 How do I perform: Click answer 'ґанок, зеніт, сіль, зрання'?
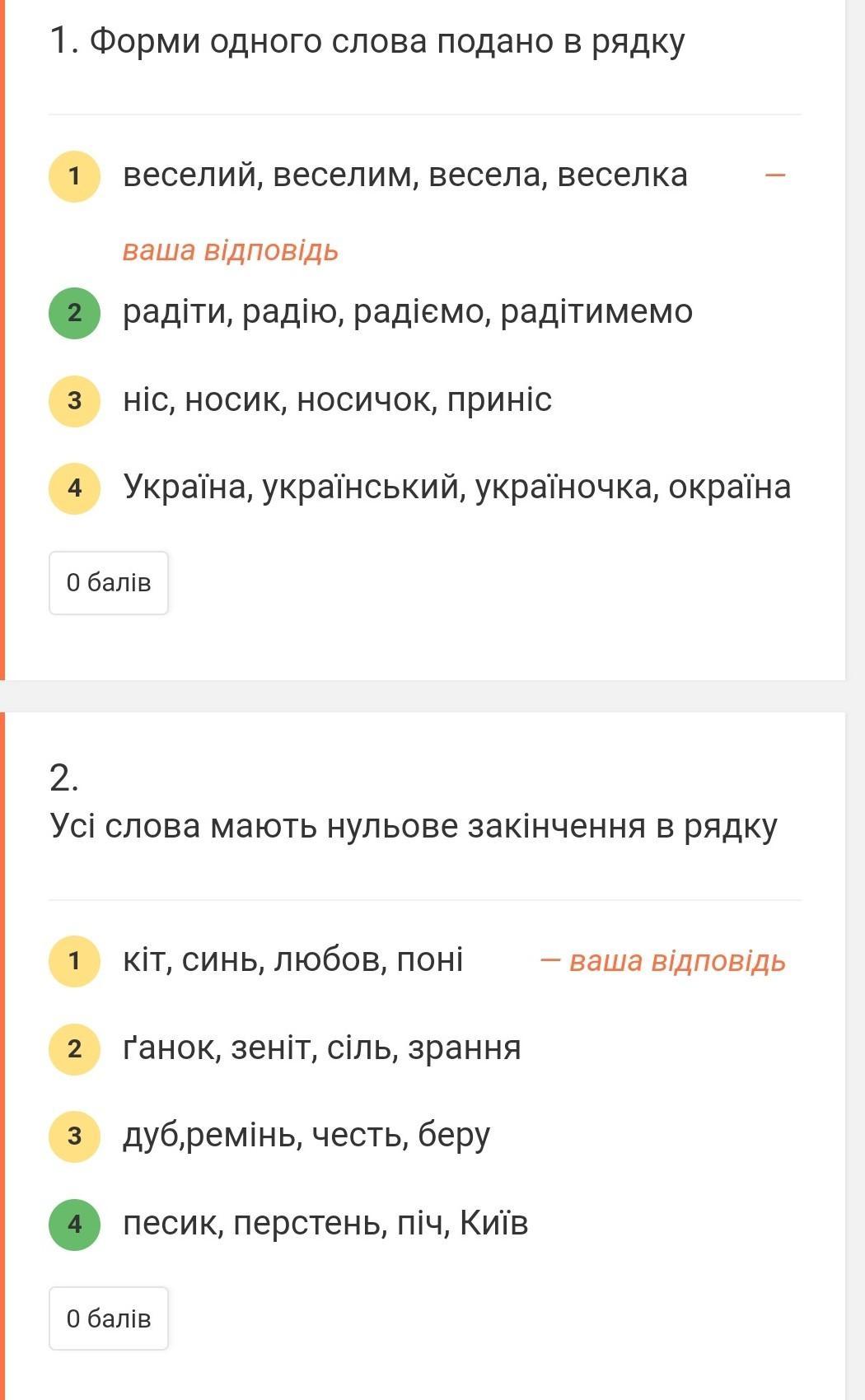pyautogui.click(x=321, y=1048)
